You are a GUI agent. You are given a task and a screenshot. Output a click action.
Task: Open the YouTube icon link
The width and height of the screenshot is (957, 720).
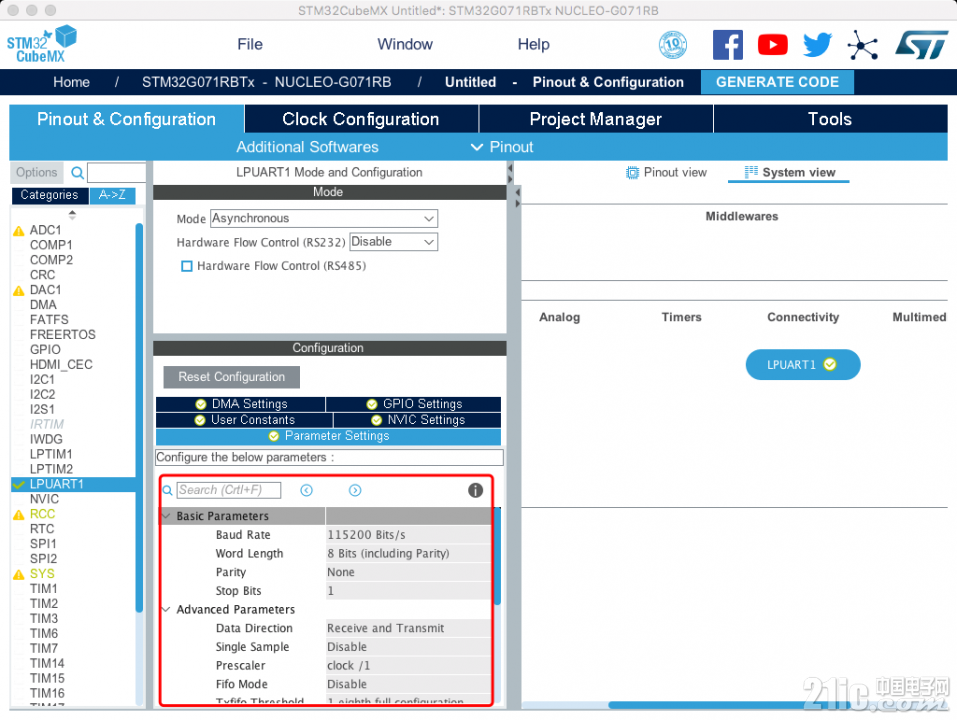click(772, 45)
